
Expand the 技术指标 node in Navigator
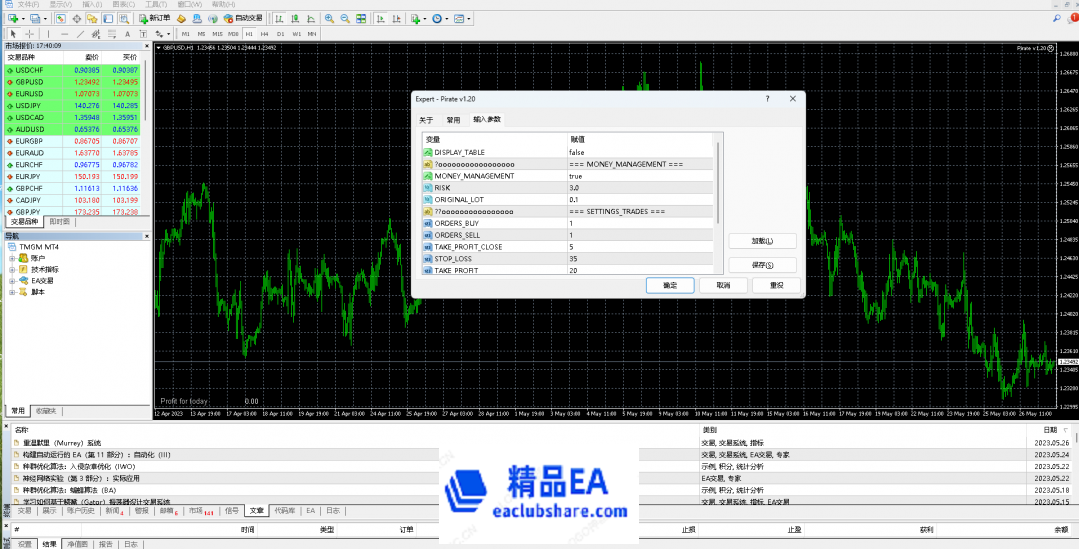pyautogui.click(x=12, y=269)
